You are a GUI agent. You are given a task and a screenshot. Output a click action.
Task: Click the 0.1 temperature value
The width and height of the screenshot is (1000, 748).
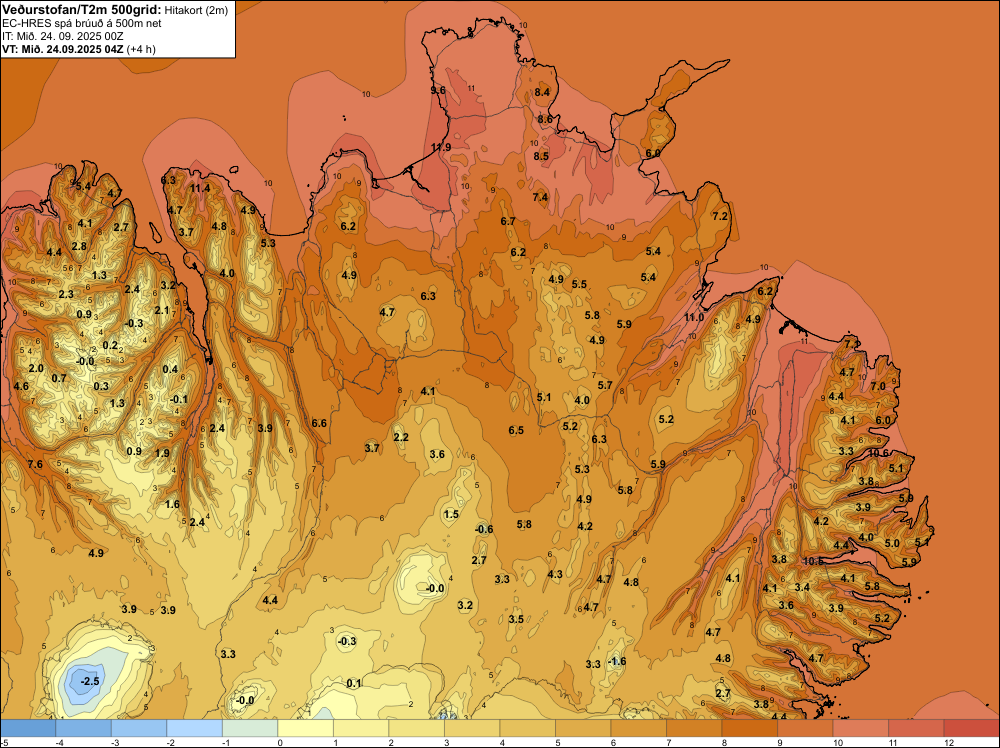click(x=354, y=684)
